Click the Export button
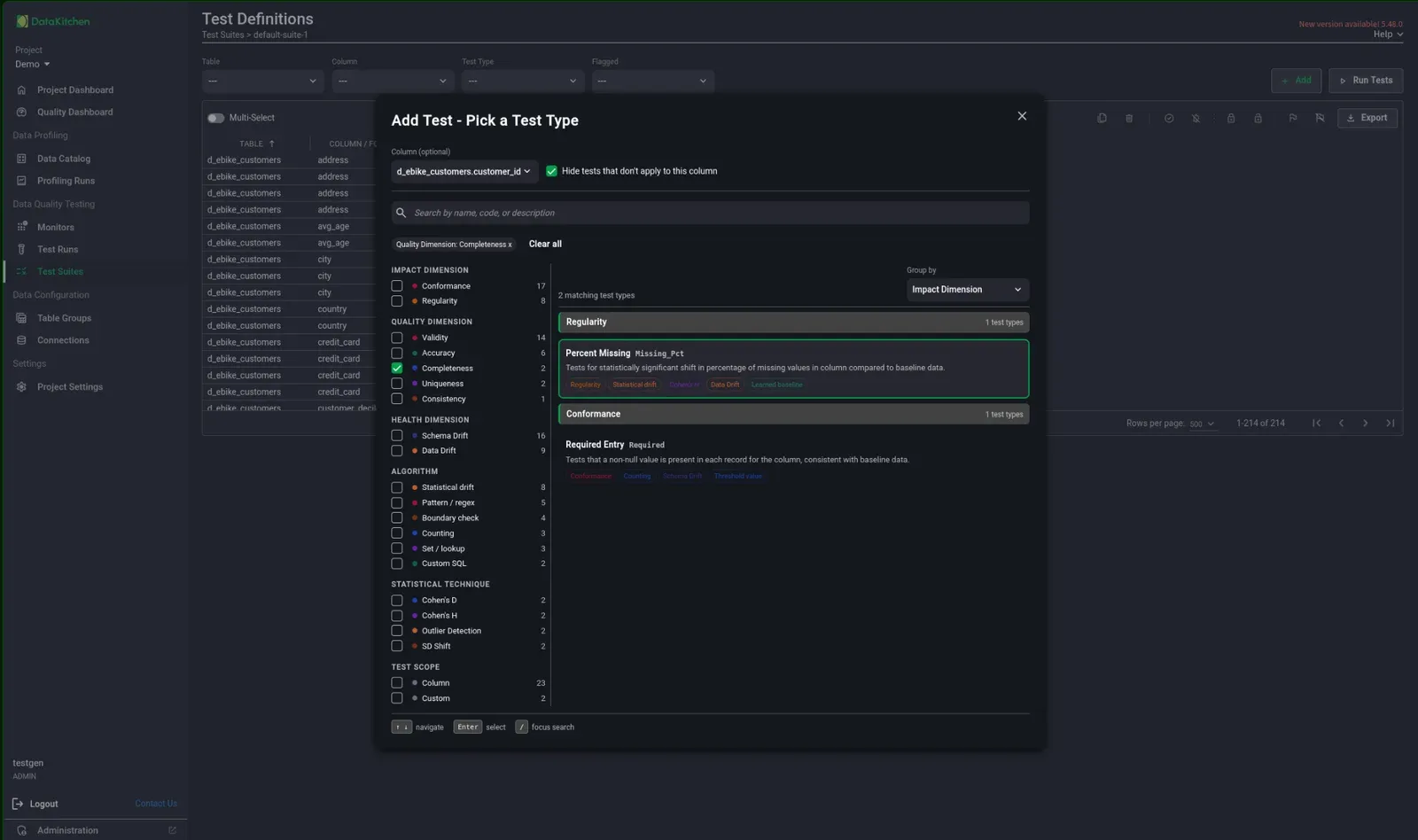Image resolution: width=1418 pixels, height=840 pixels. click(x=1367, y=118)
